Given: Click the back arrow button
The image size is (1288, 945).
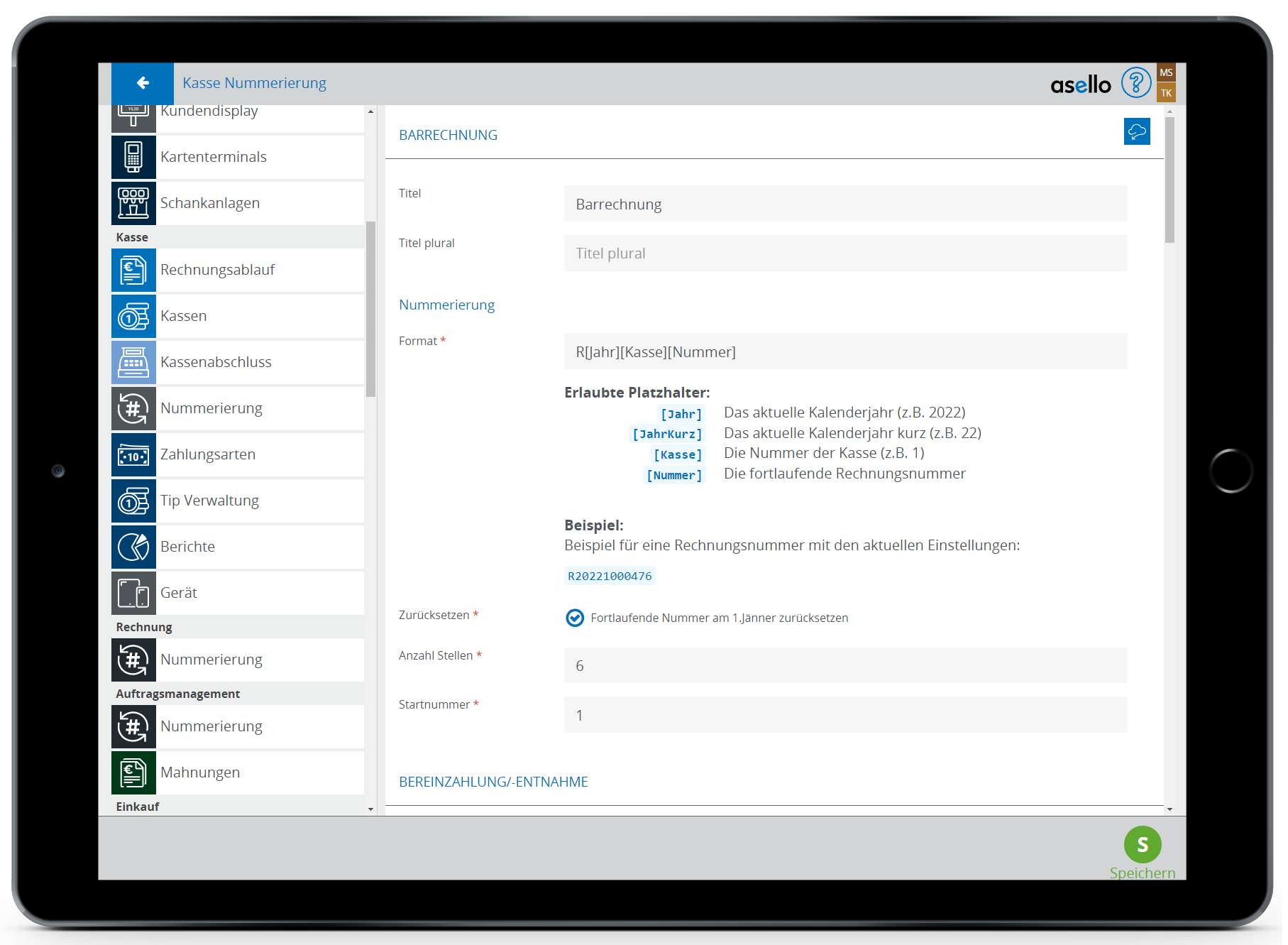Looking at the screenshot, I should pyautogui.click(x=142, y=83).
